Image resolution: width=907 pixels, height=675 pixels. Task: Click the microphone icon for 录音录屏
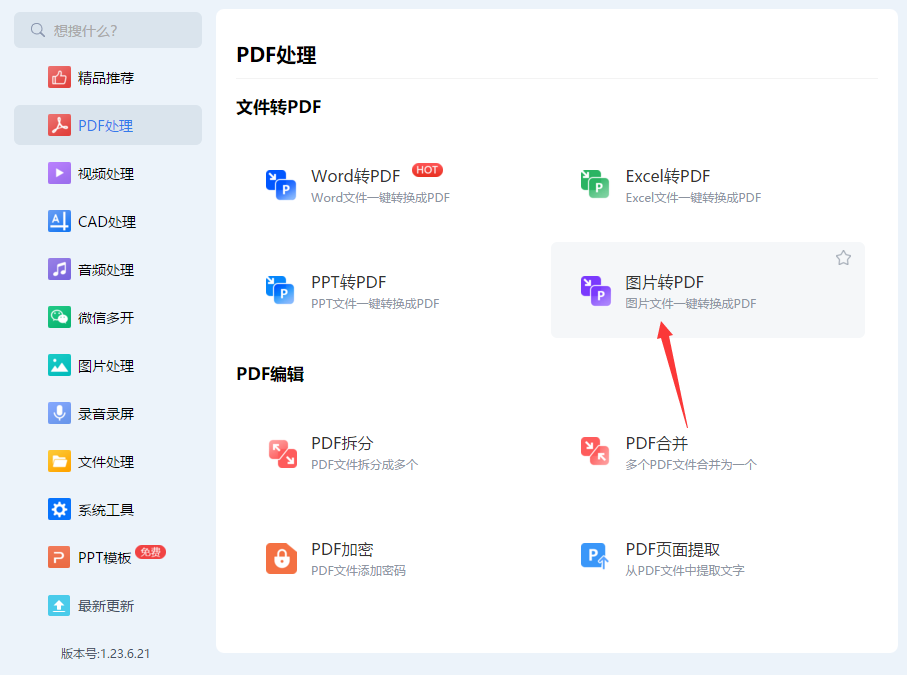coord(59,414)
